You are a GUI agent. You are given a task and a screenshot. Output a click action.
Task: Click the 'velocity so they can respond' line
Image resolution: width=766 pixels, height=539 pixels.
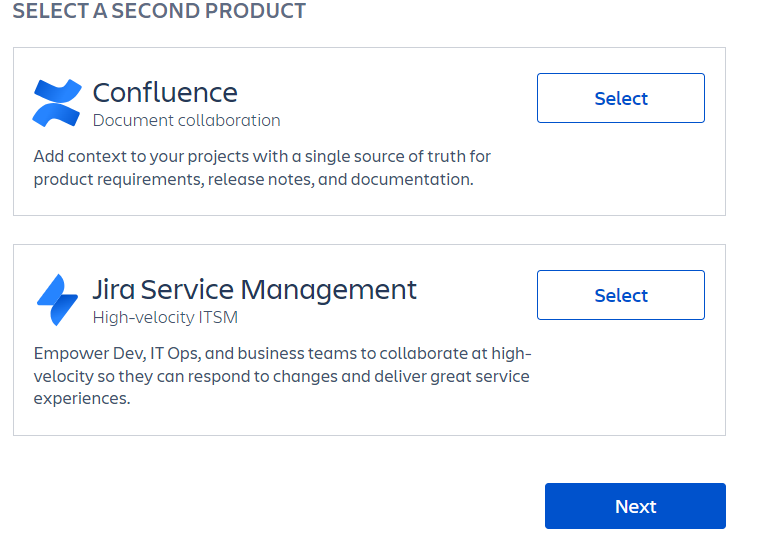[281, 376]
